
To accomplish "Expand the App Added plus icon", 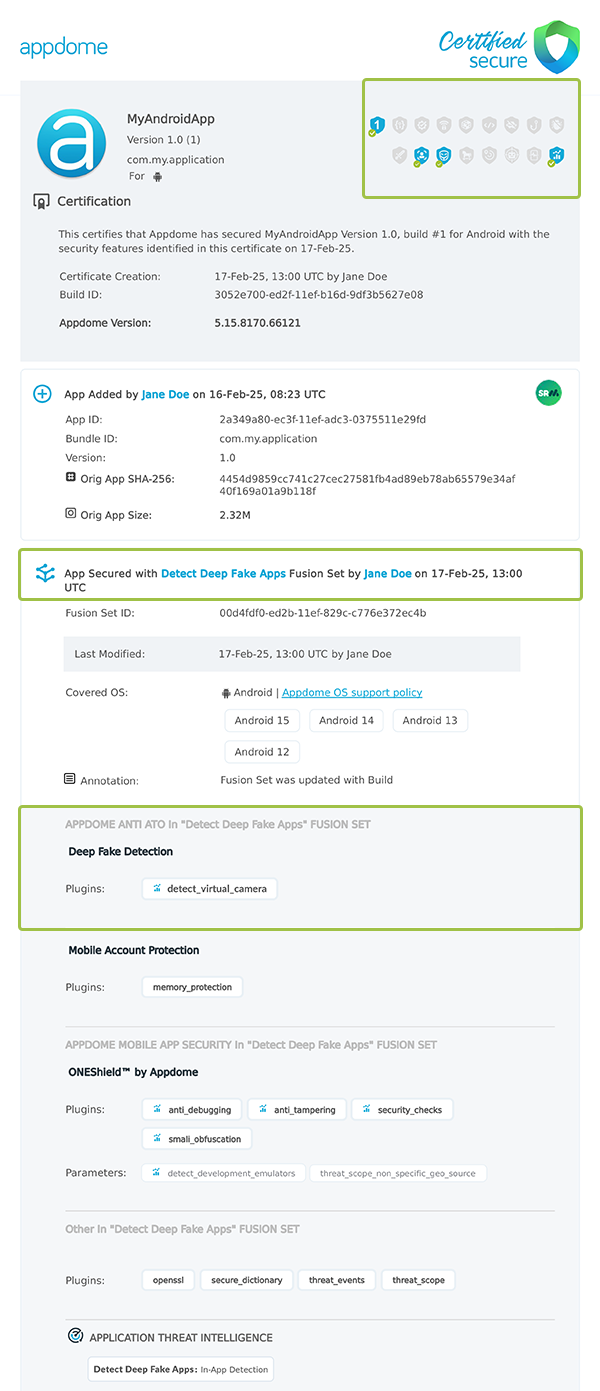I will pyautogui.click(x=43, y=394).
